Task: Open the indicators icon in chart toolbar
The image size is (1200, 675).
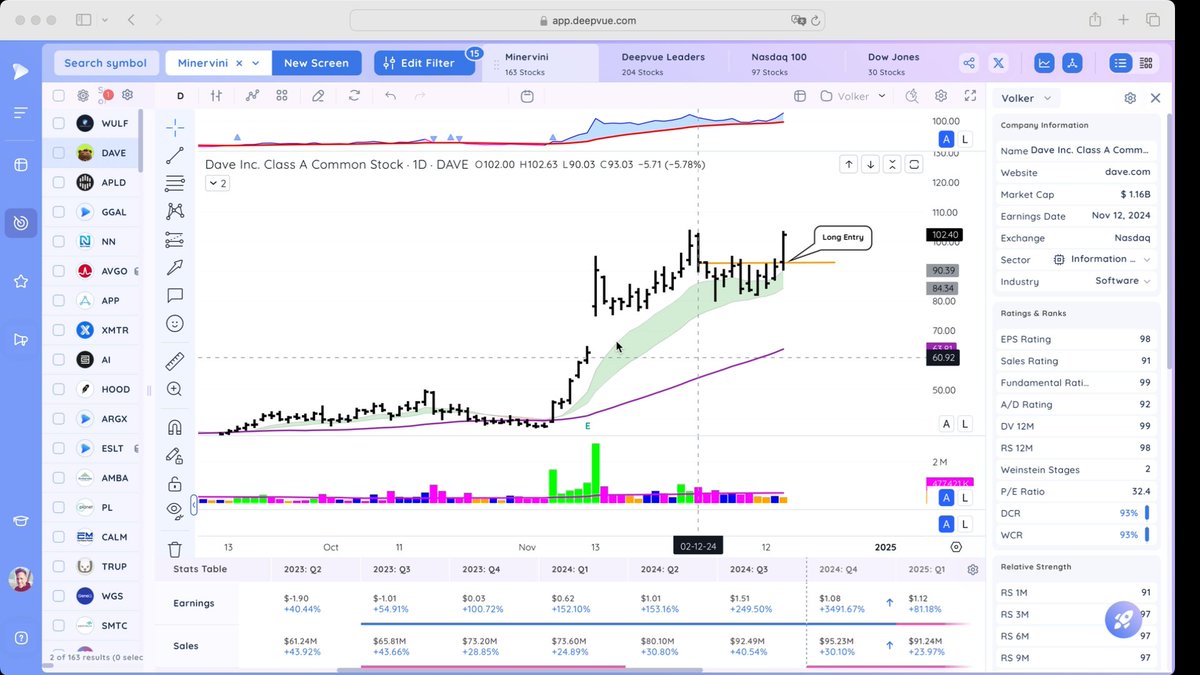Action: coord(253,96)
